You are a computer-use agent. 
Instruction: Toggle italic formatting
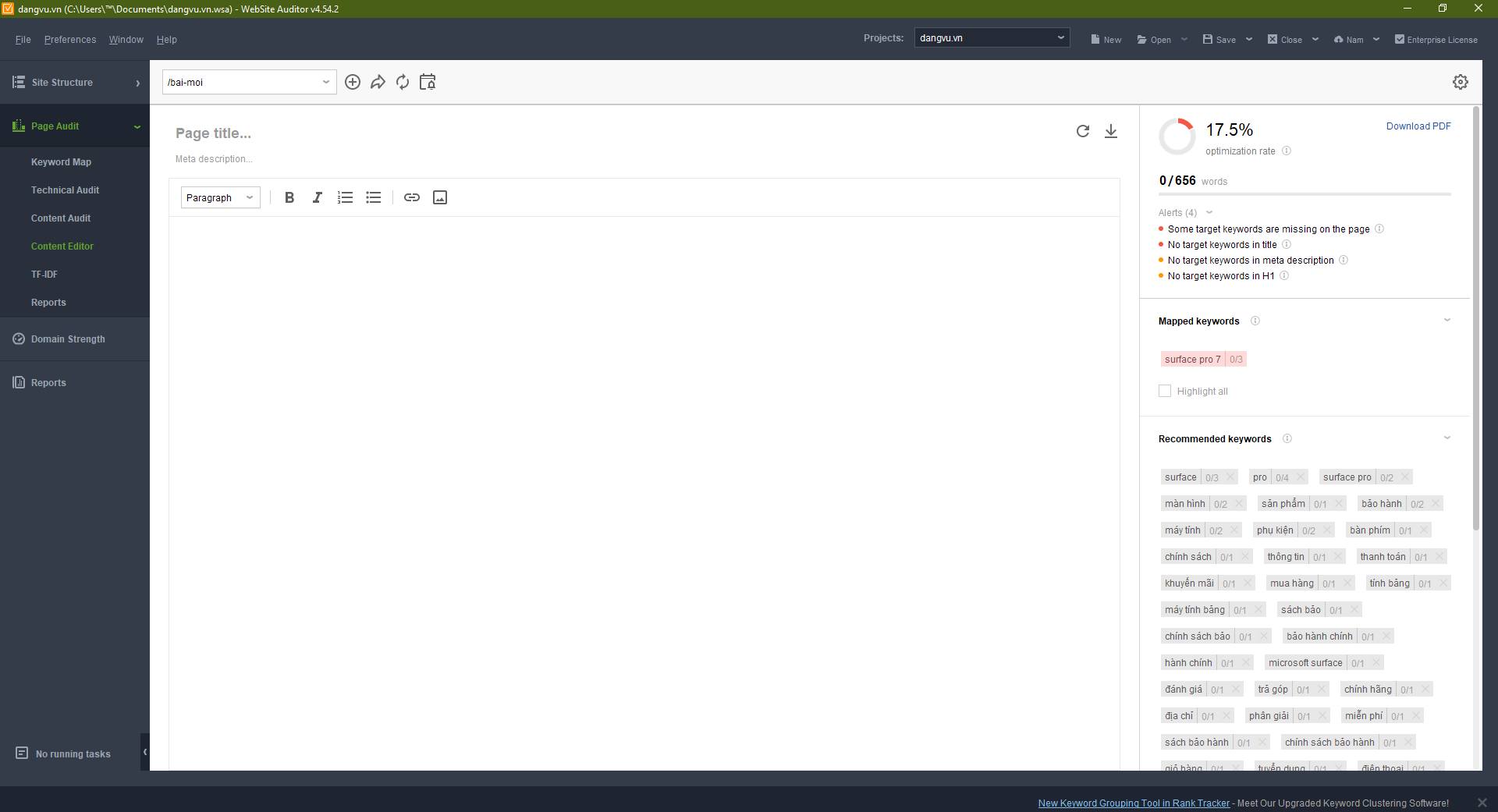coord(318,197)
